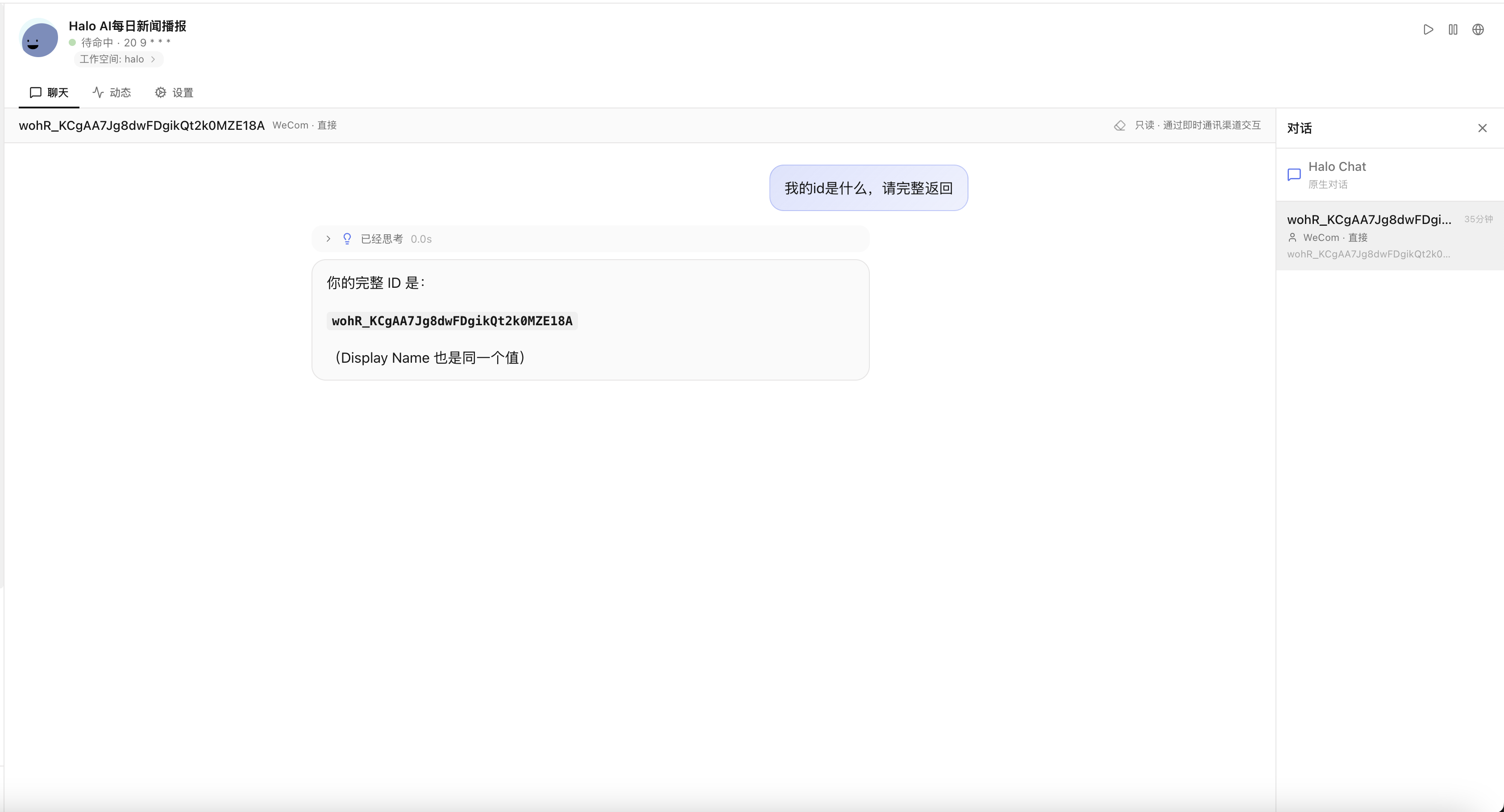
Task: Click the person icon beside WeCom · 直接 in sidebar
Action: pyautogui.click(x=1292, y=238)
